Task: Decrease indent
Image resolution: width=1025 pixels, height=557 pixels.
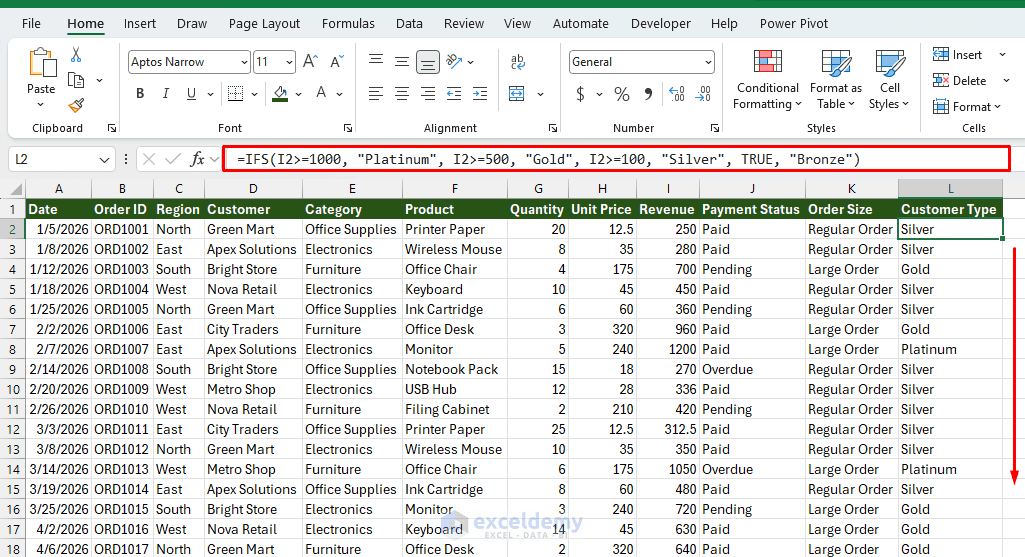Action: point(454,93)
